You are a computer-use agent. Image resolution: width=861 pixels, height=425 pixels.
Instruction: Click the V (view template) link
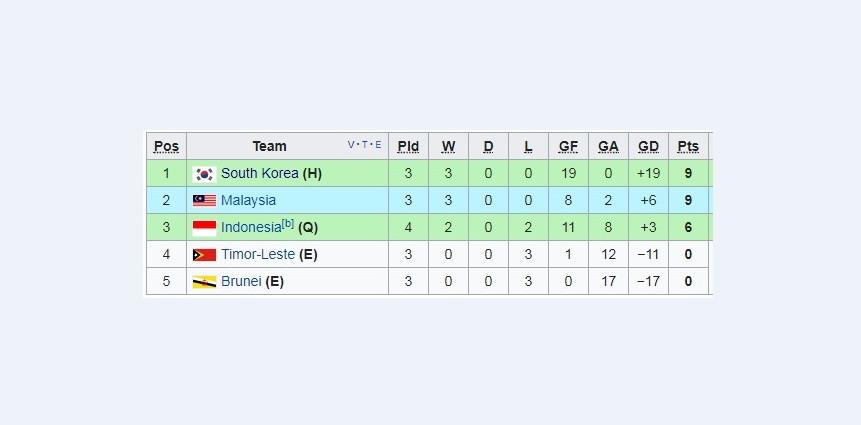coord(351,145)
